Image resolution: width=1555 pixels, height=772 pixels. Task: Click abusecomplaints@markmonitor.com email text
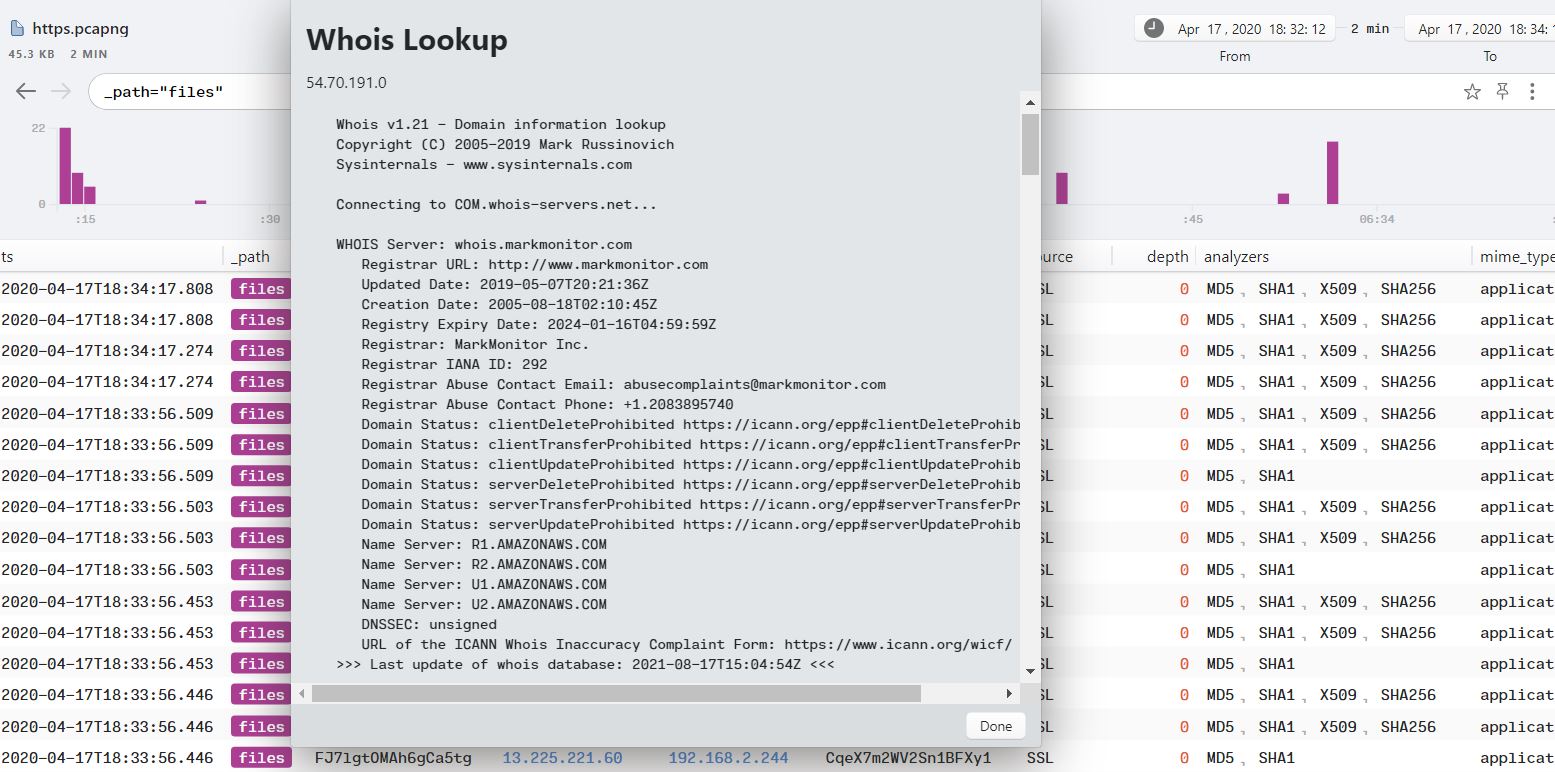point(754,384)
